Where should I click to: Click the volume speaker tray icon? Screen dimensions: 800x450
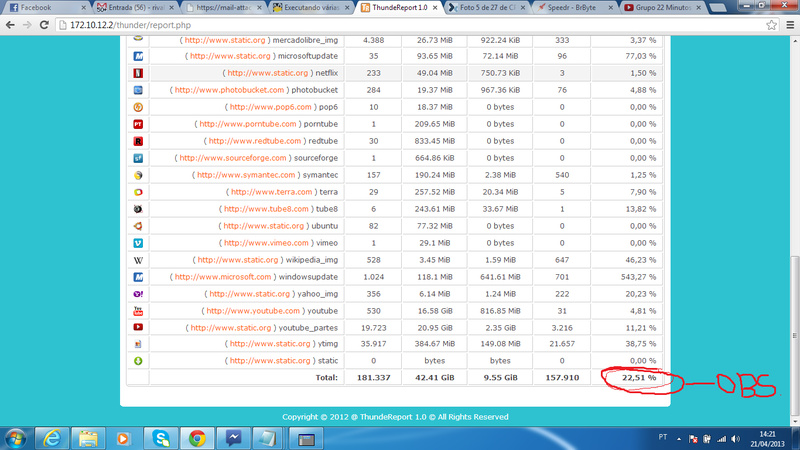click(735, 439)
